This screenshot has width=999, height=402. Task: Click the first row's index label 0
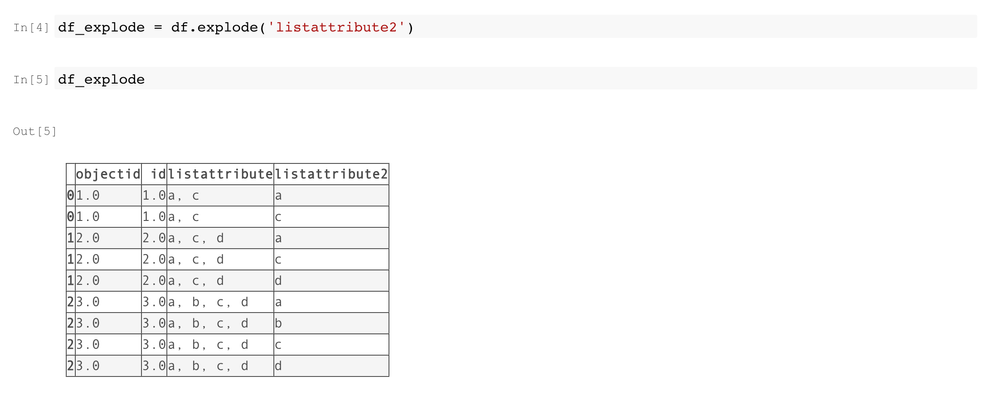point(70,195)
